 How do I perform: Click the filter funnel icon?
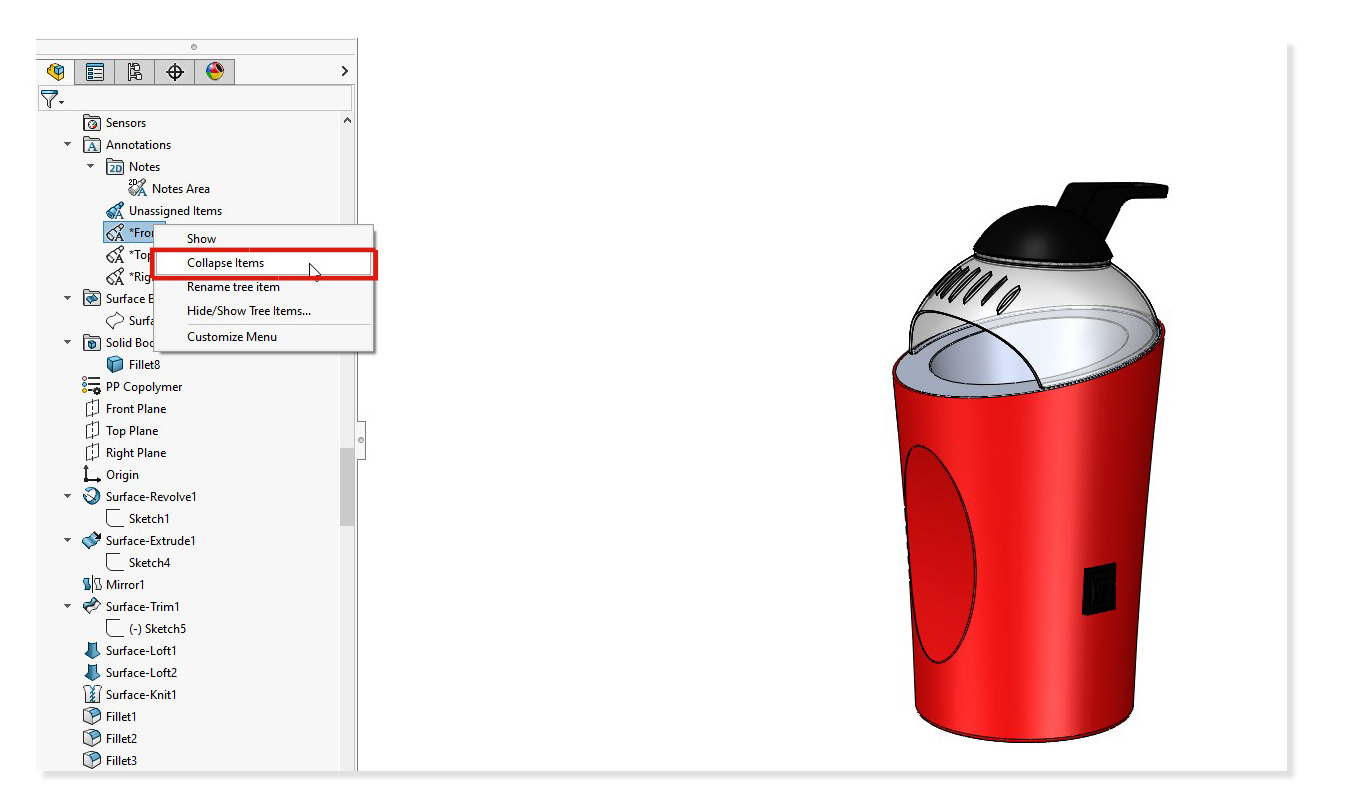tap(48, 98)
